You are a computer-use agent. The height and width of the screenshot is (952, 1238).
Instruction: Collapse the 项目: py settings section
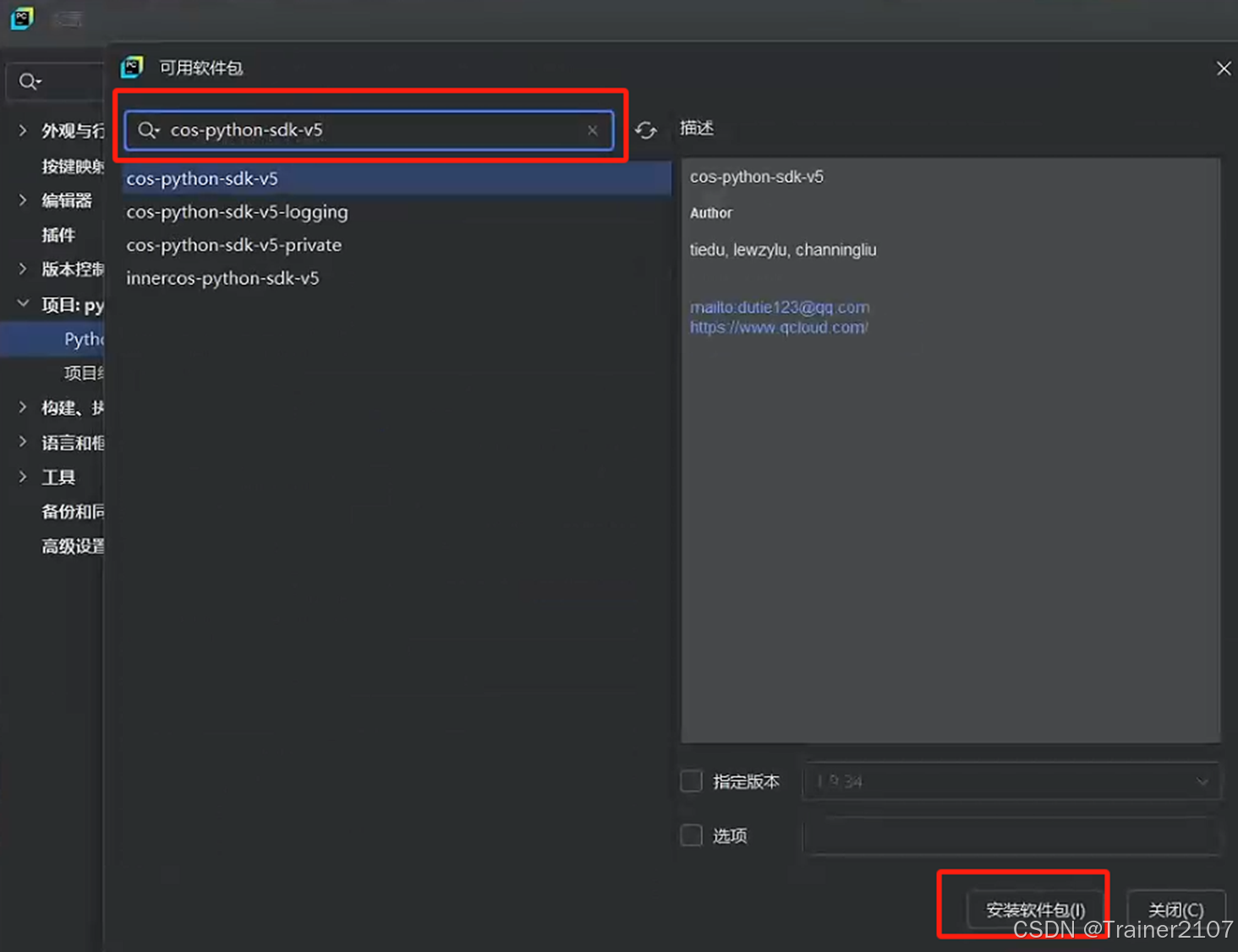pos(21,304)
